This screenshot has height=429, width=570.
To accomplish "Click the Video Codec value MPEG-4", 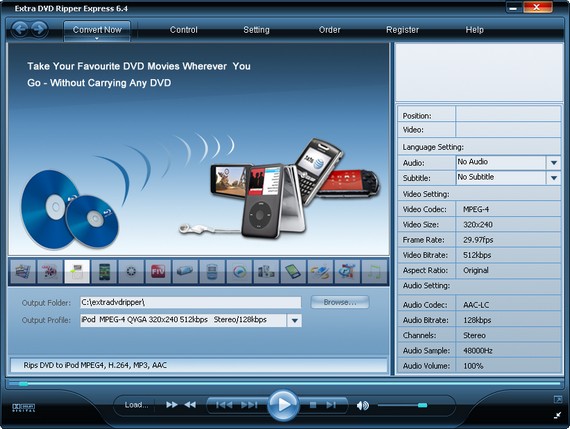I will pyautogui.click(x=475, y=209).
